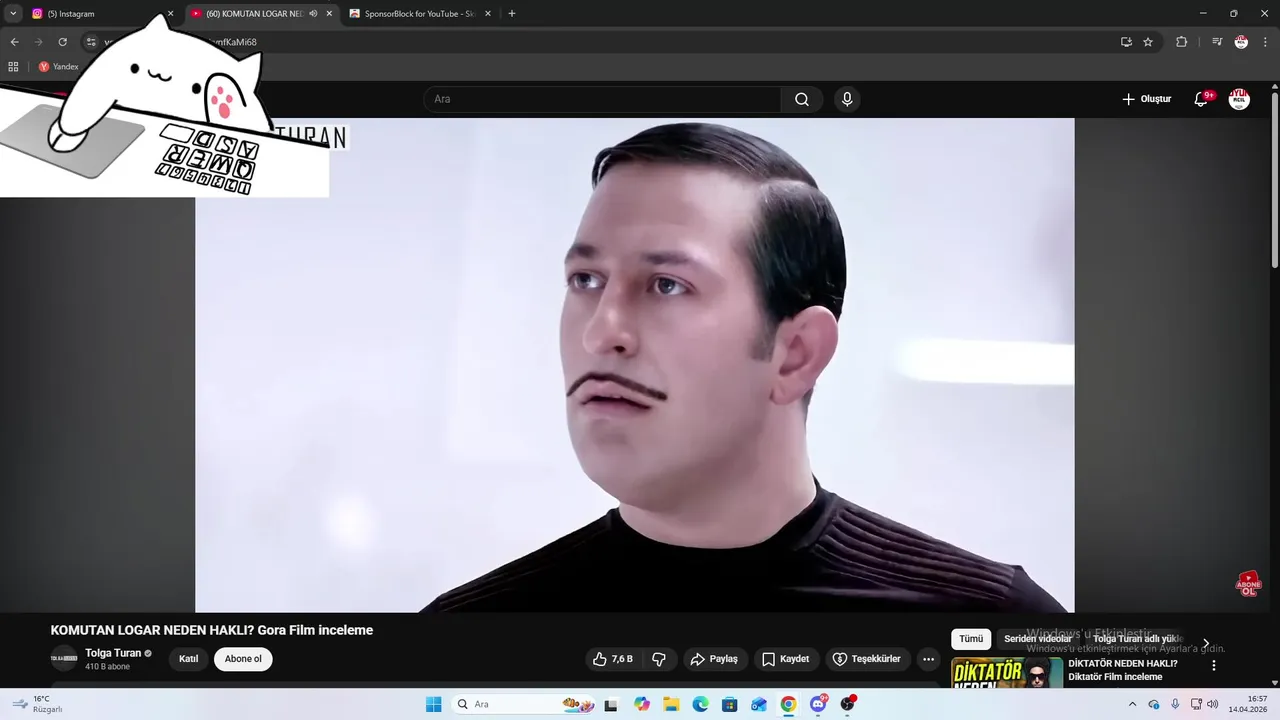Open Chrome from the taskbar
This screenshot has height=720, width=1280.
(x=788, y=704)
